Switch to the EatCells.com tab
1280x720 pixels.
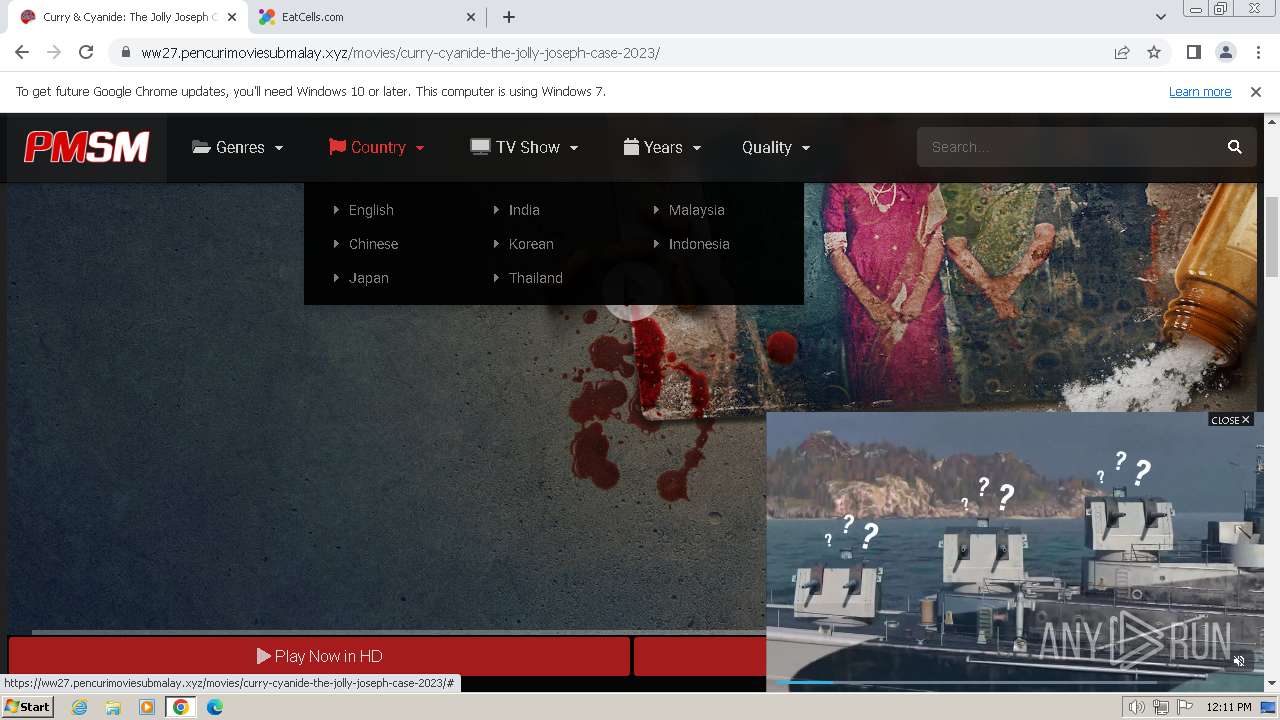coord(368,17)
